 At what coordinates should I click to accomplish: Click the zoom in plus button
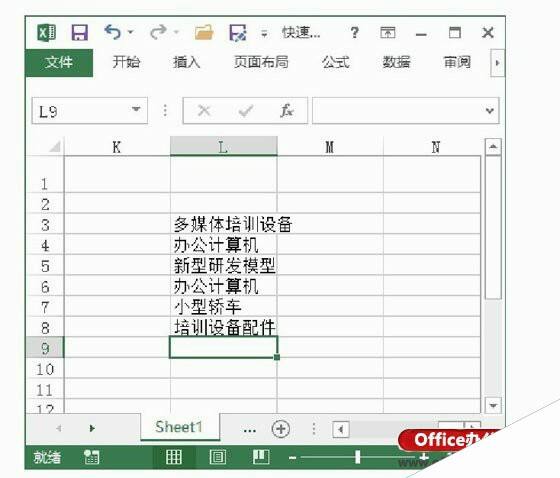pyautogui.click(x=424, y=457)
